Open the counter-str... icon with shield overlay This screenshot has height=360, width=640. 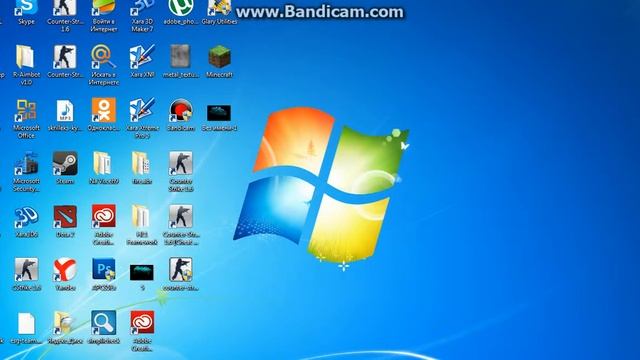[x=180, y=274]
